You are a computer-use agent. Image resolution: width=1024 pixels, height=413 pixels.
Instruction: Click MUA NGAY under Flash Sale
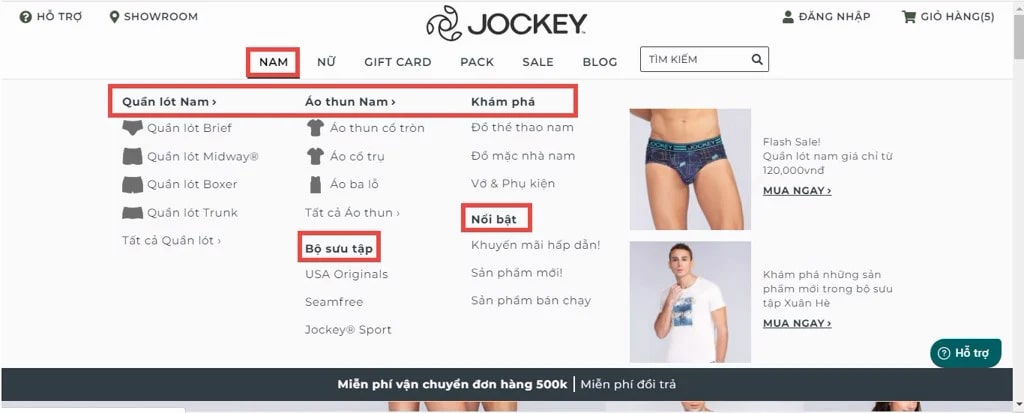click(x=797, y=191)
